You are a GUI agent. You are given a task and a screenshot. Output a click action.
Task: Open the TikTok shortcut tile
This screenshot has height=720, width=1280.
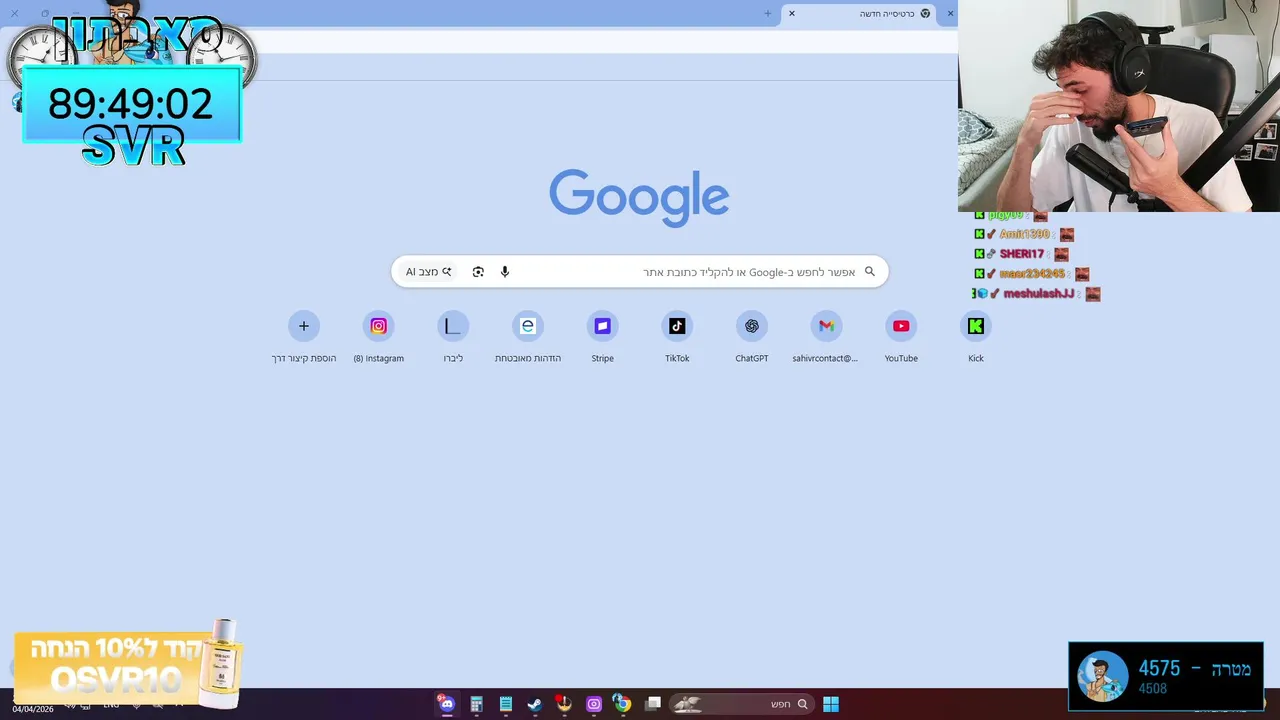pyautogui.click(x=677, y=336)
